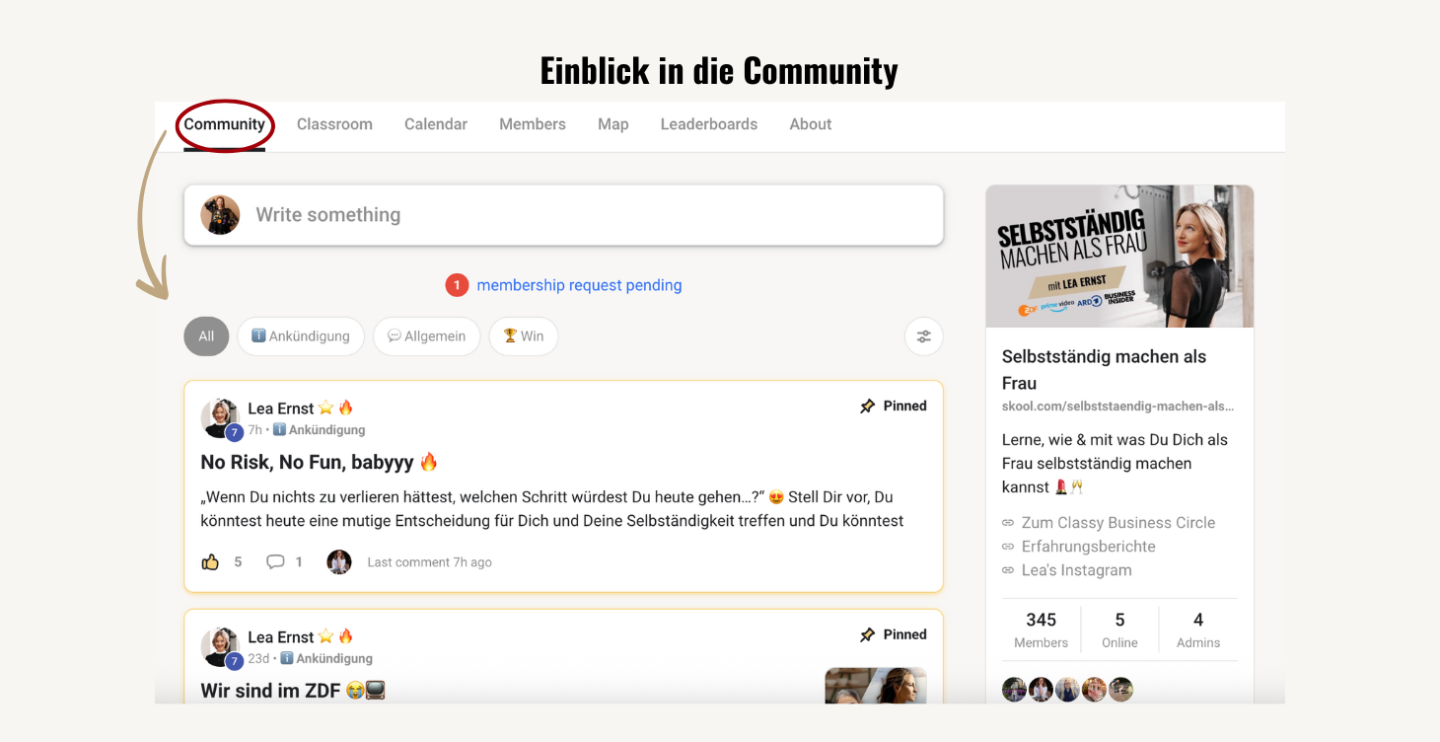
Task: Click the Selbstständig machen als Frau banner
Action: (x=1119, y=256)
